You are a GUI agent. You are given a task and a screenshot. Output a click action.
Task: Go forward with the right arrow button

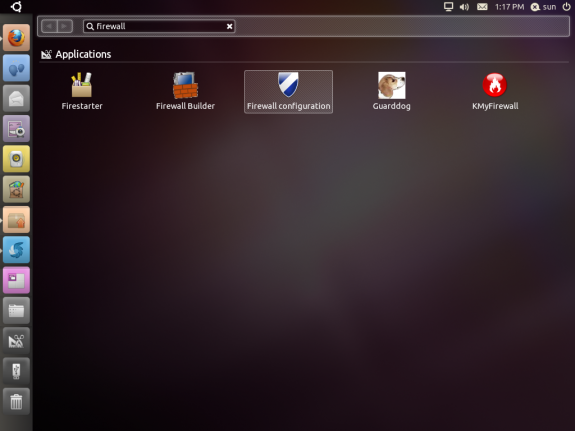click(65, 26)
